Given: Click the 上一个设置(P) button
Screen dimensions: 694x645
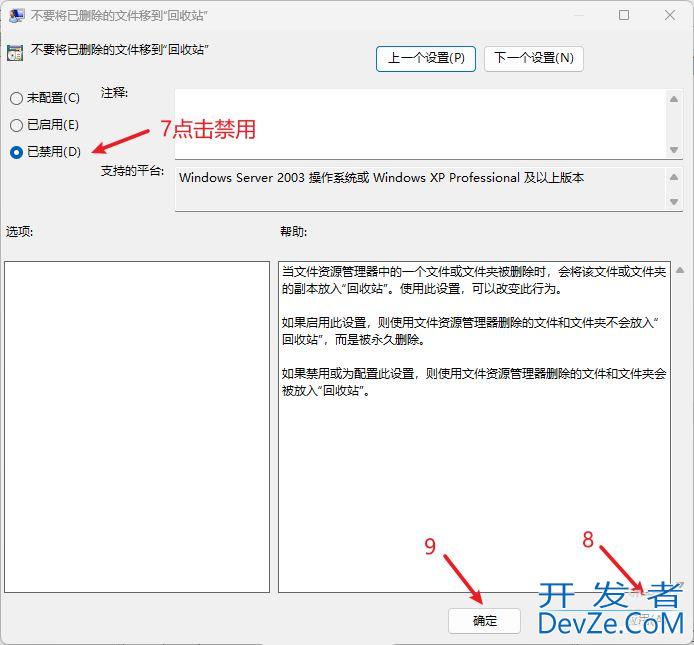Looking at the screenshot, I should tap(426, 58).
